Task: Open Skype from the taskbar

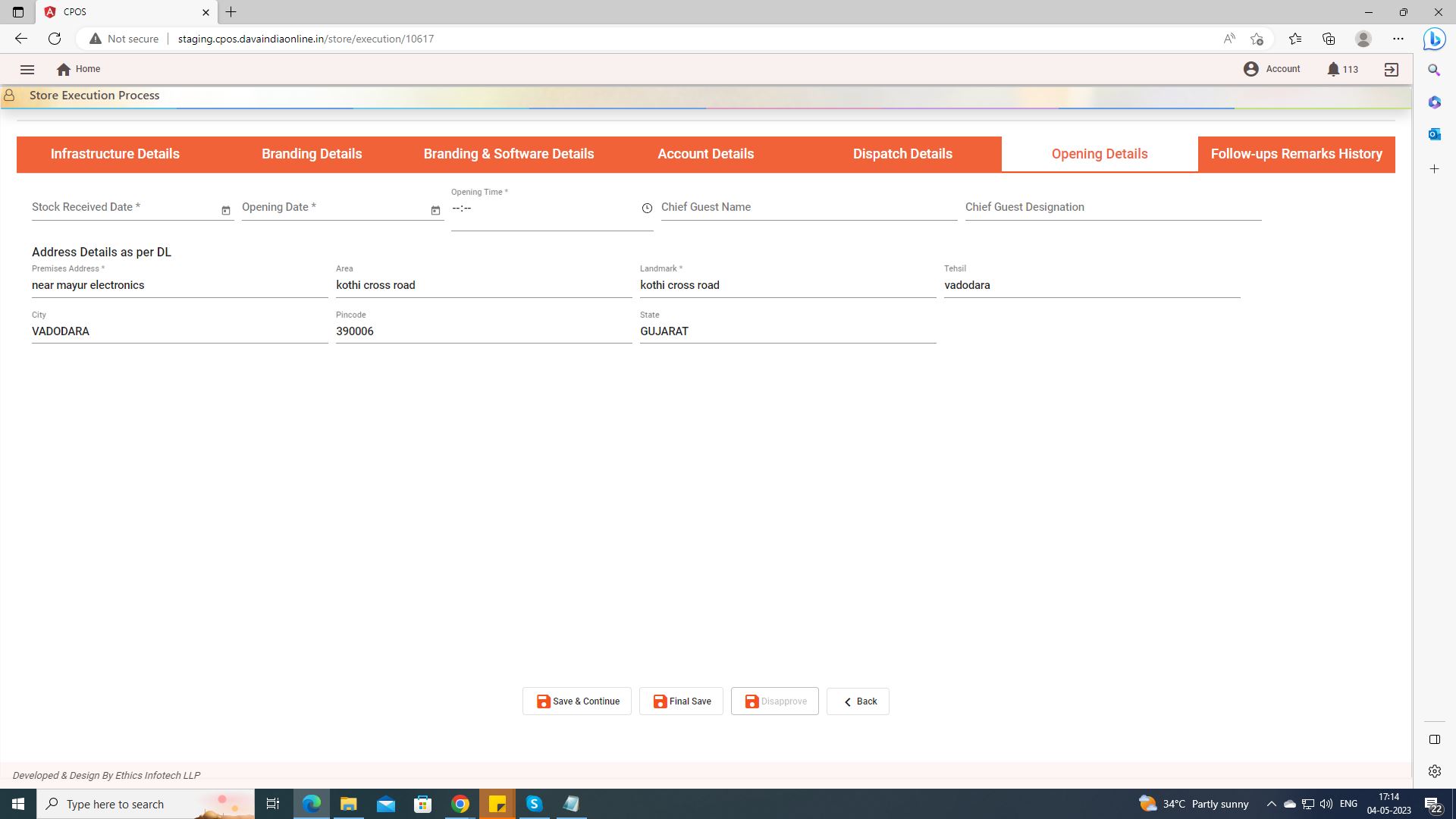Action: 534,804
